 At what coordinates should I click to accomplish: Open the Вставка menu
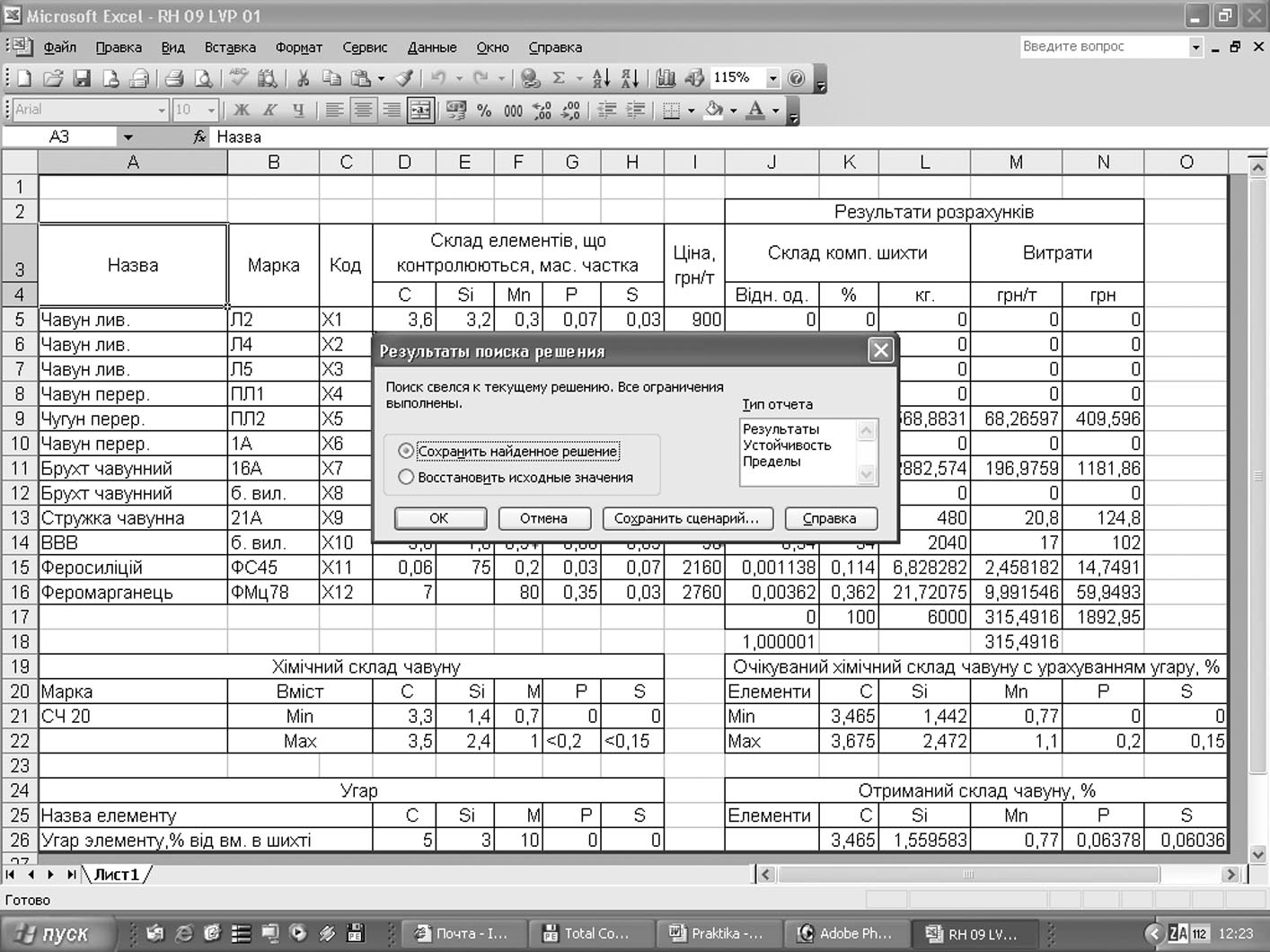tap(230, 48)
